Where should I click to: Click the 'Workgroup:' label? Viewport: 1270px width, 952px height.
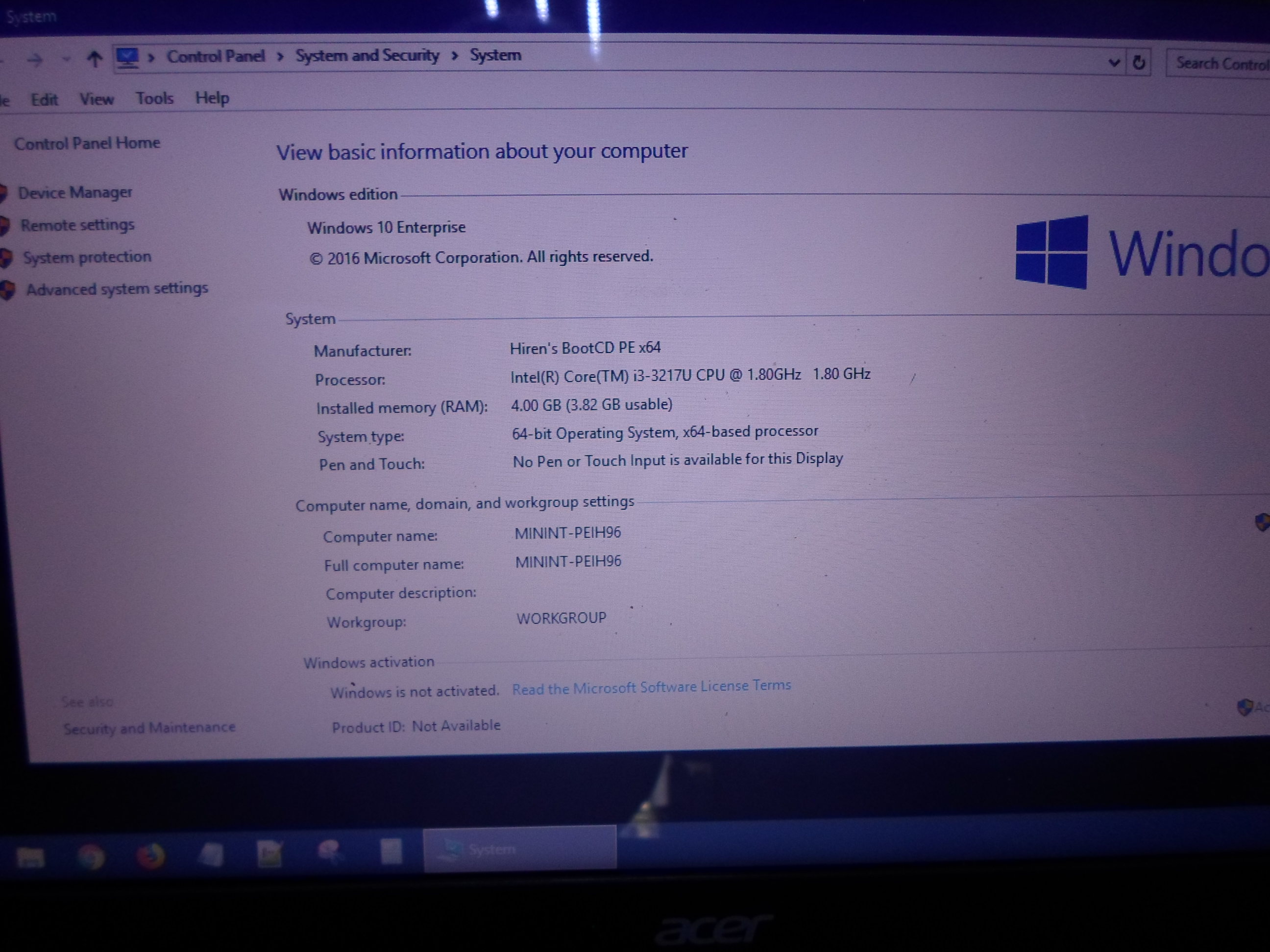366,622
